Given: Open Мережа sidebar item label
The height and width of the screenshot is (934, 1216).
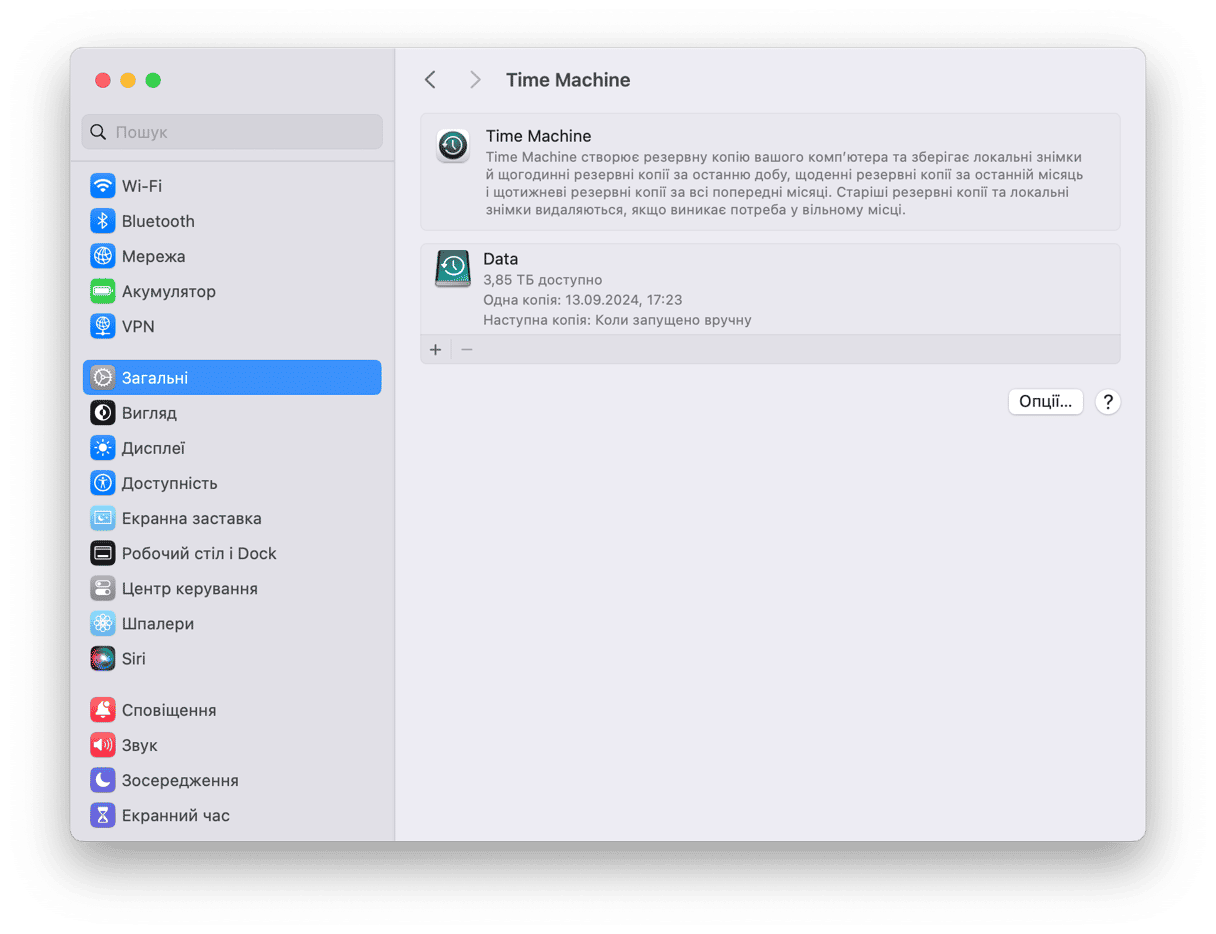Looking at the screenshot, I should click(x=153, y=256).
